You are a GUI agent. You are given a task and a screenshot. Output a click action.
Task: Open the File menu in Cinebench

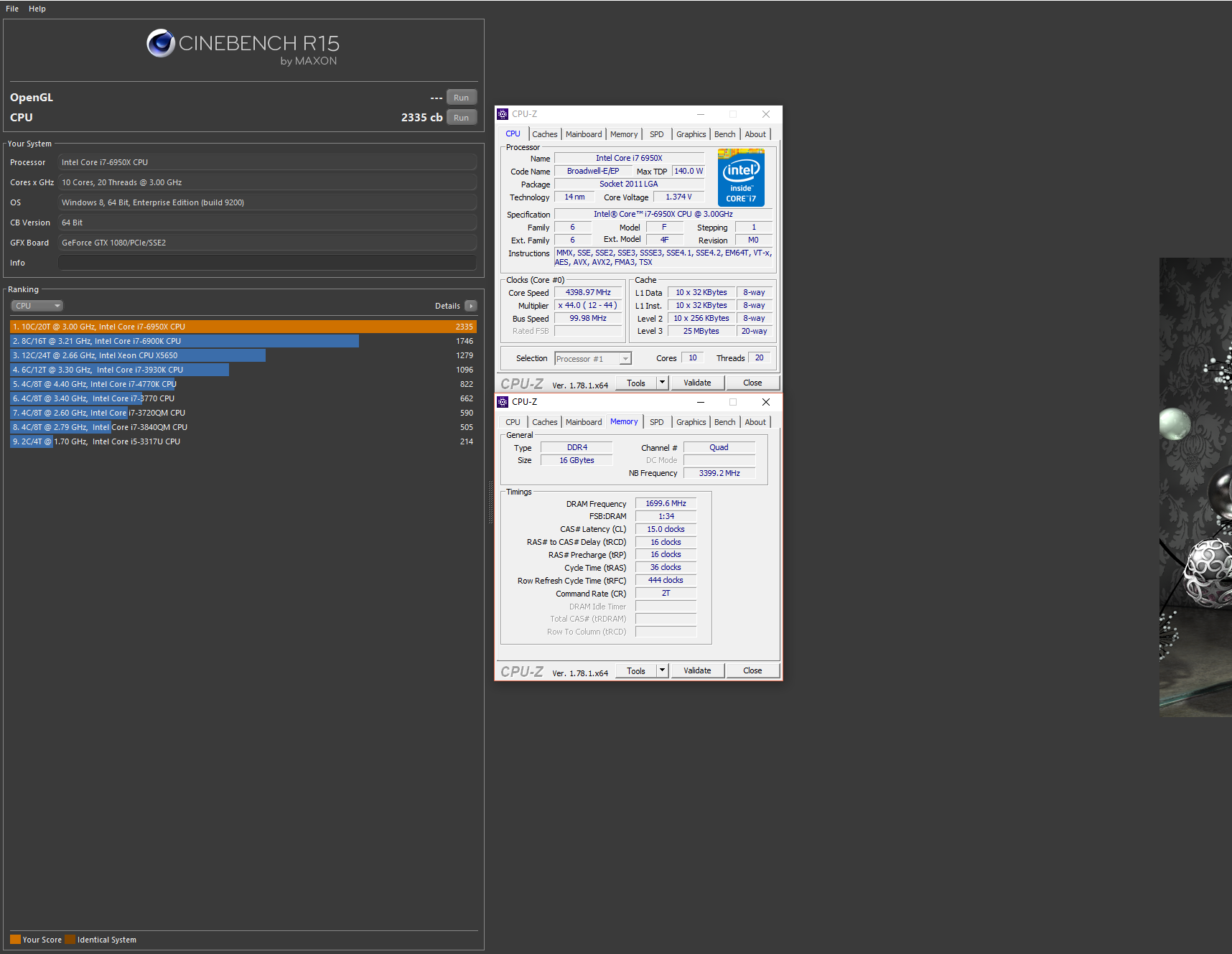(x=12, y=9)
